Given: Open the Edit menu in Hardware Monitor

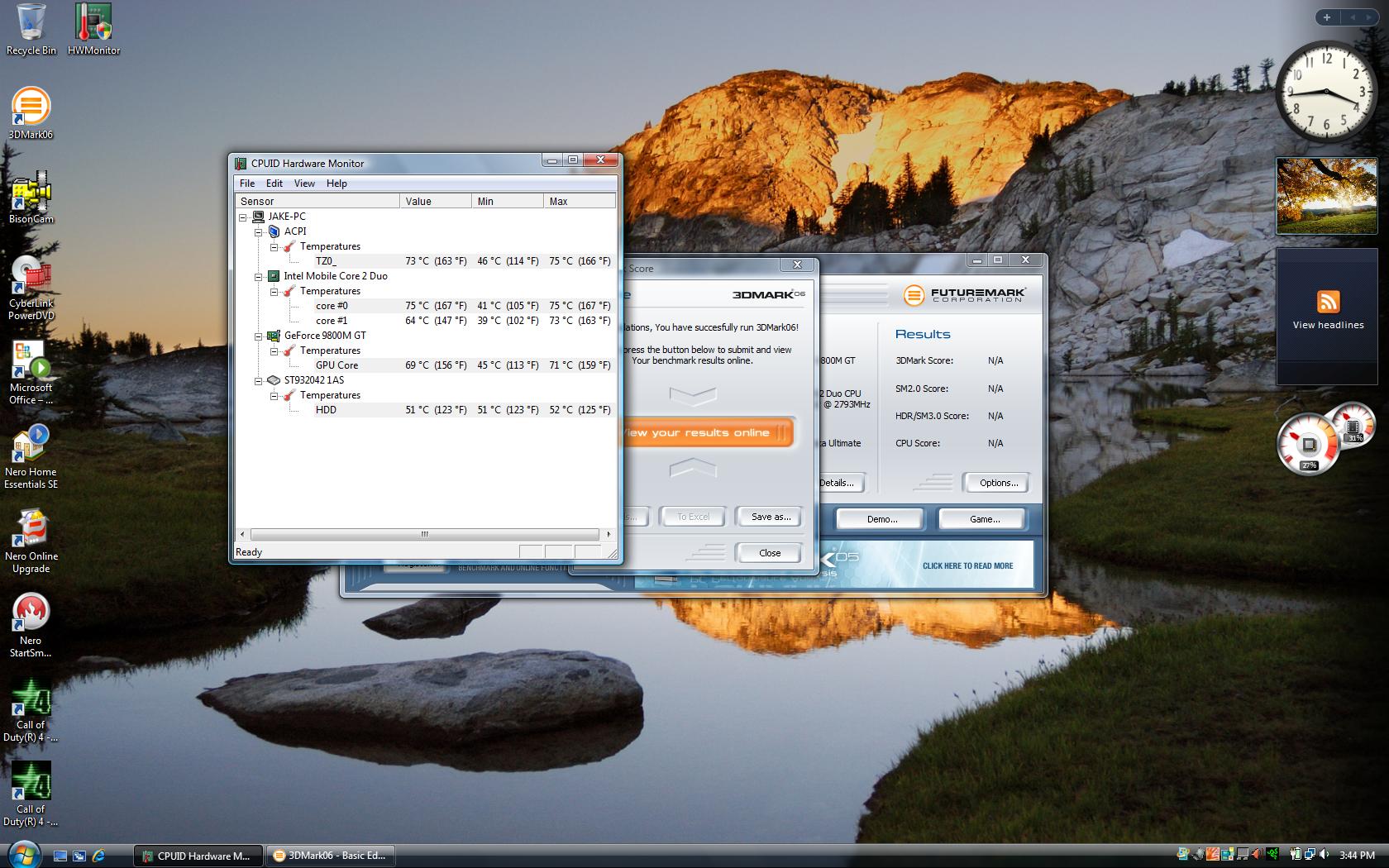Looking at the screenshot, I should coord(274,184).
